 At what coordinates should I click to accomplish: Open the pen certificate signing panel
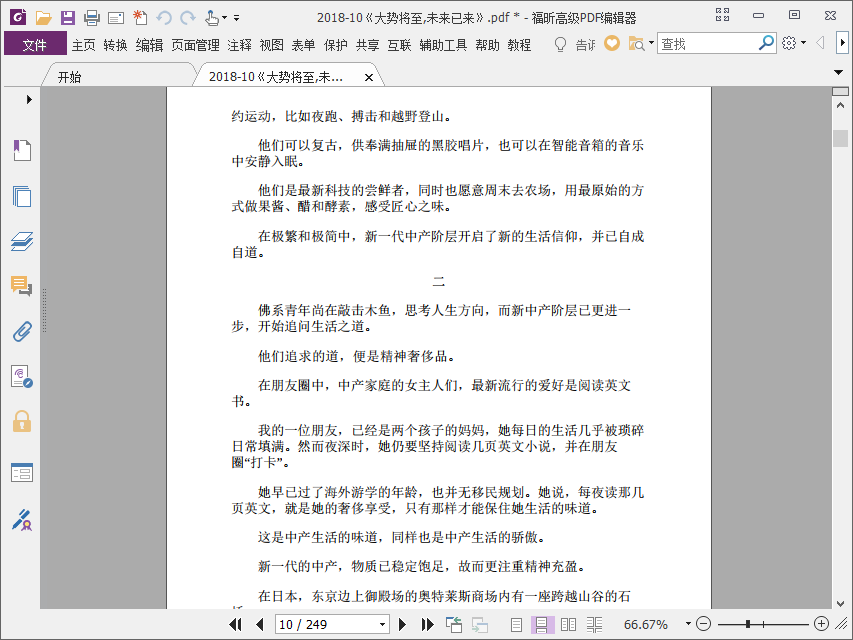22,520
